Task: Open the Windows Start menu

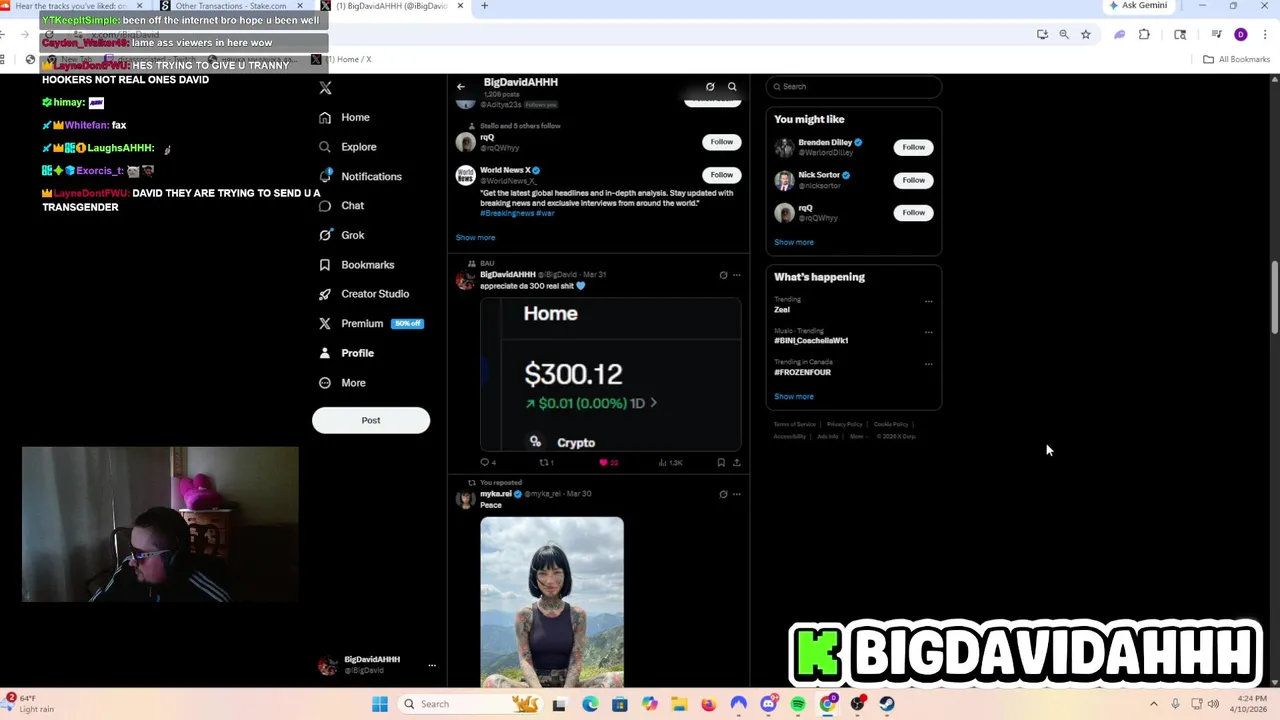Action: tap(380, 704)
